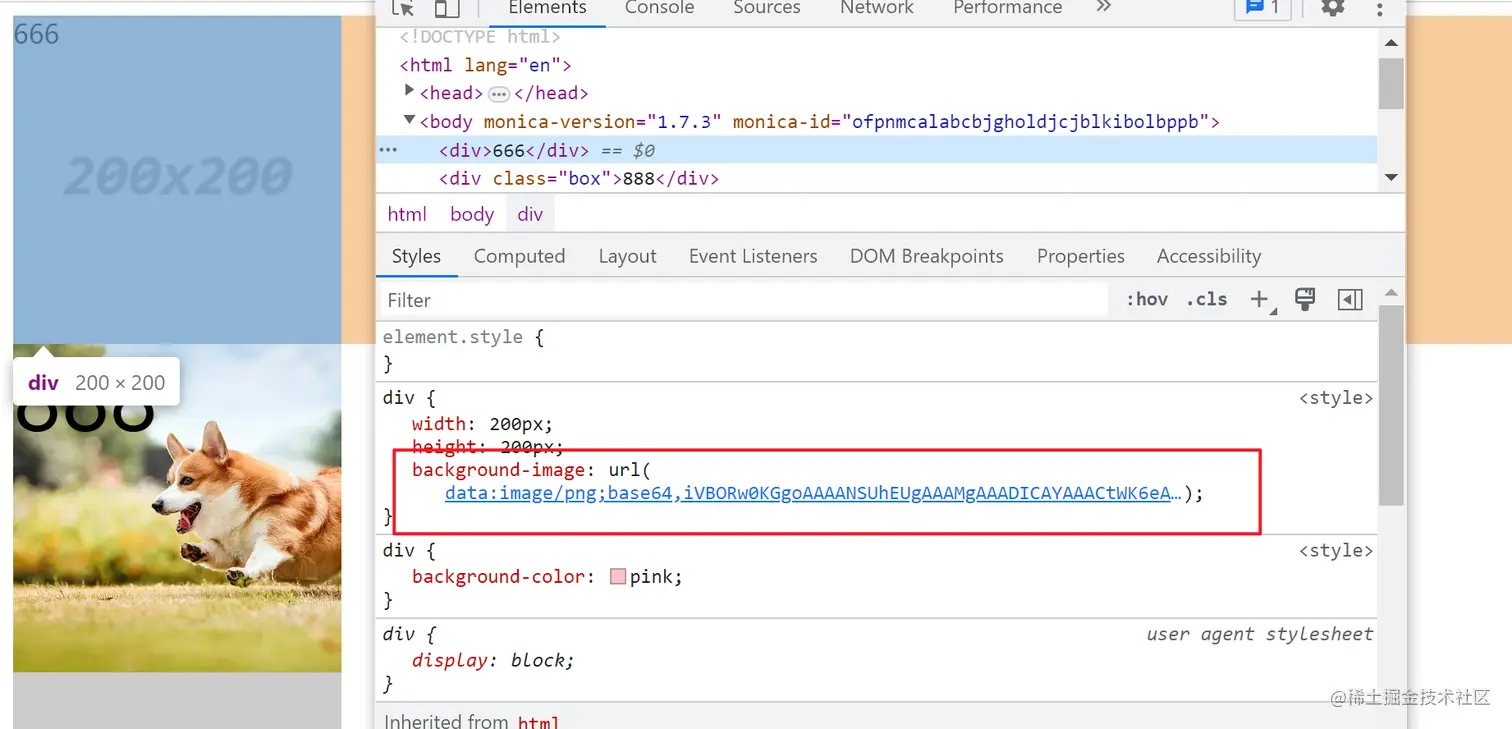Image resolution: width=1512 pixels, height=729 pixels.
Task: Focus the styles Filter field
Action: [x=746, y=300]
